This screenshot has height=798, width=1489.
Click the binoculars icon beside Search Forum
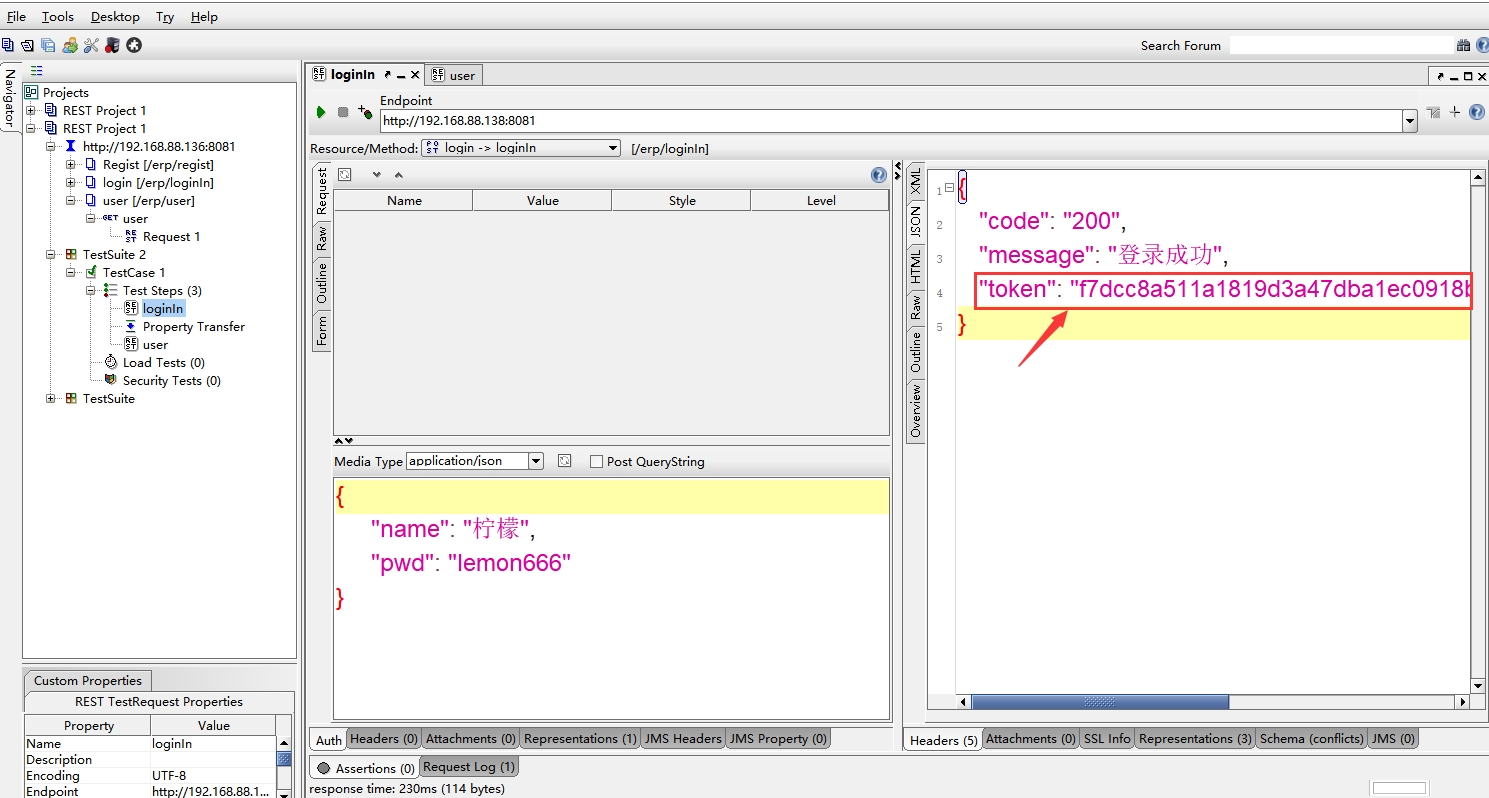click(1464, 45)
